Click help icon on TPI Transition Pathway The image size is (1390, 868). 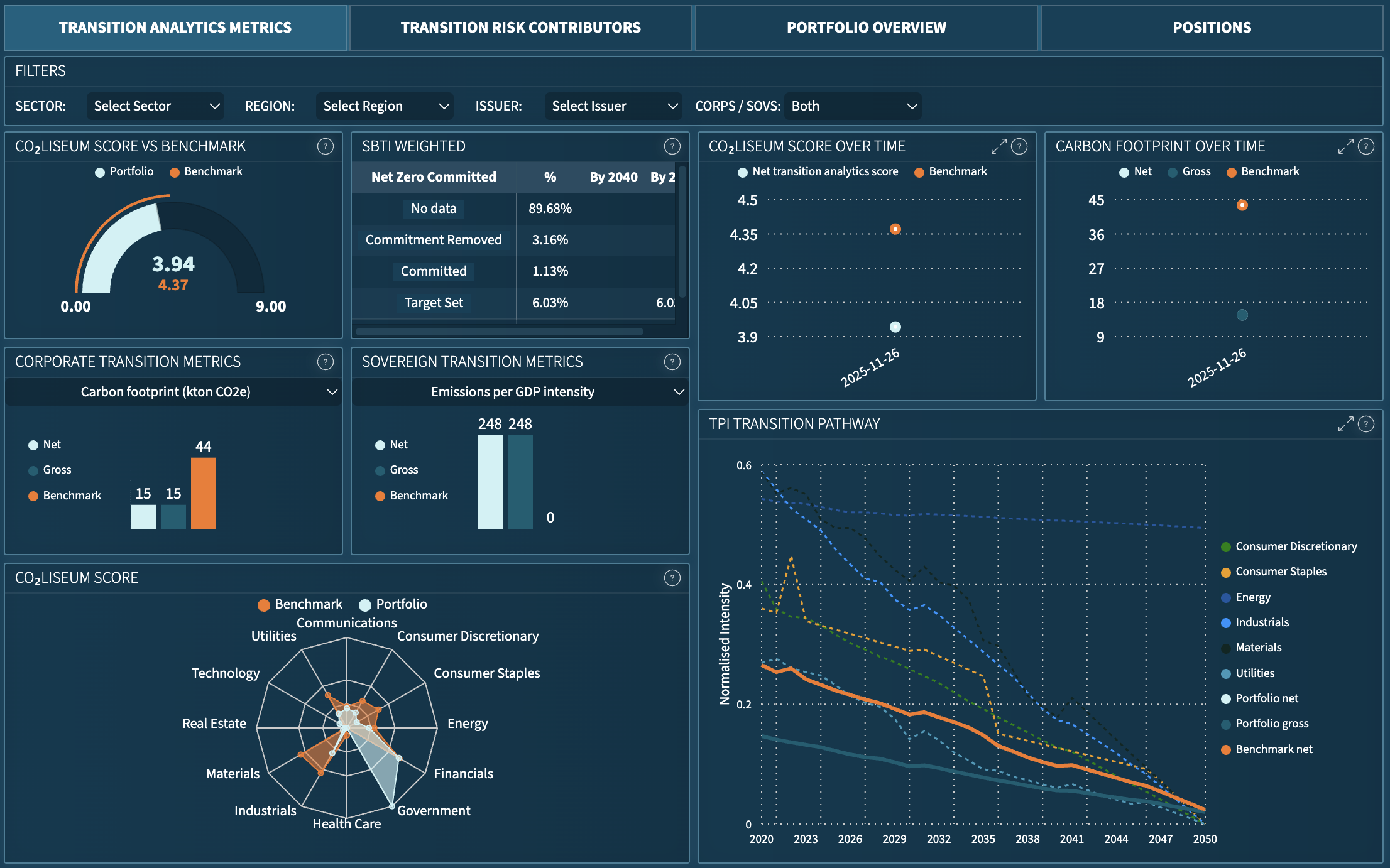coord(1366,424)
